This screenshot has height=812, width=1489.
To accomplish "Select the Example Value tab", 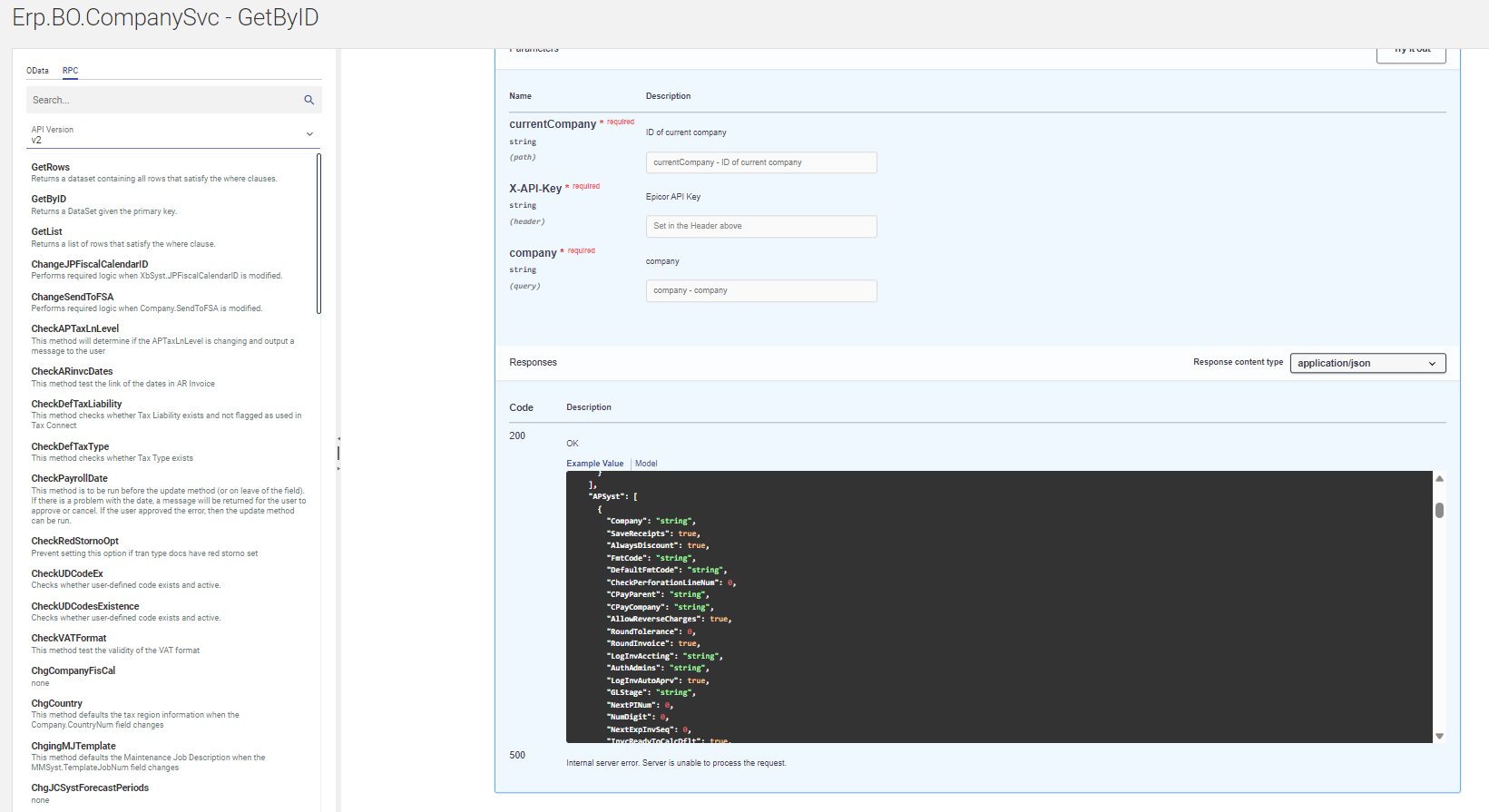I will 594,464.
